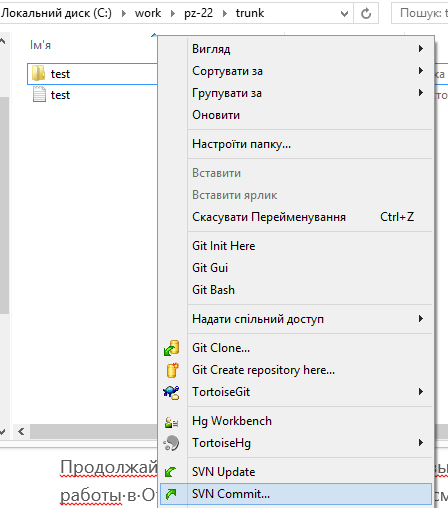Open TortoiseGit menu label
448x508 pixels.
221,392
